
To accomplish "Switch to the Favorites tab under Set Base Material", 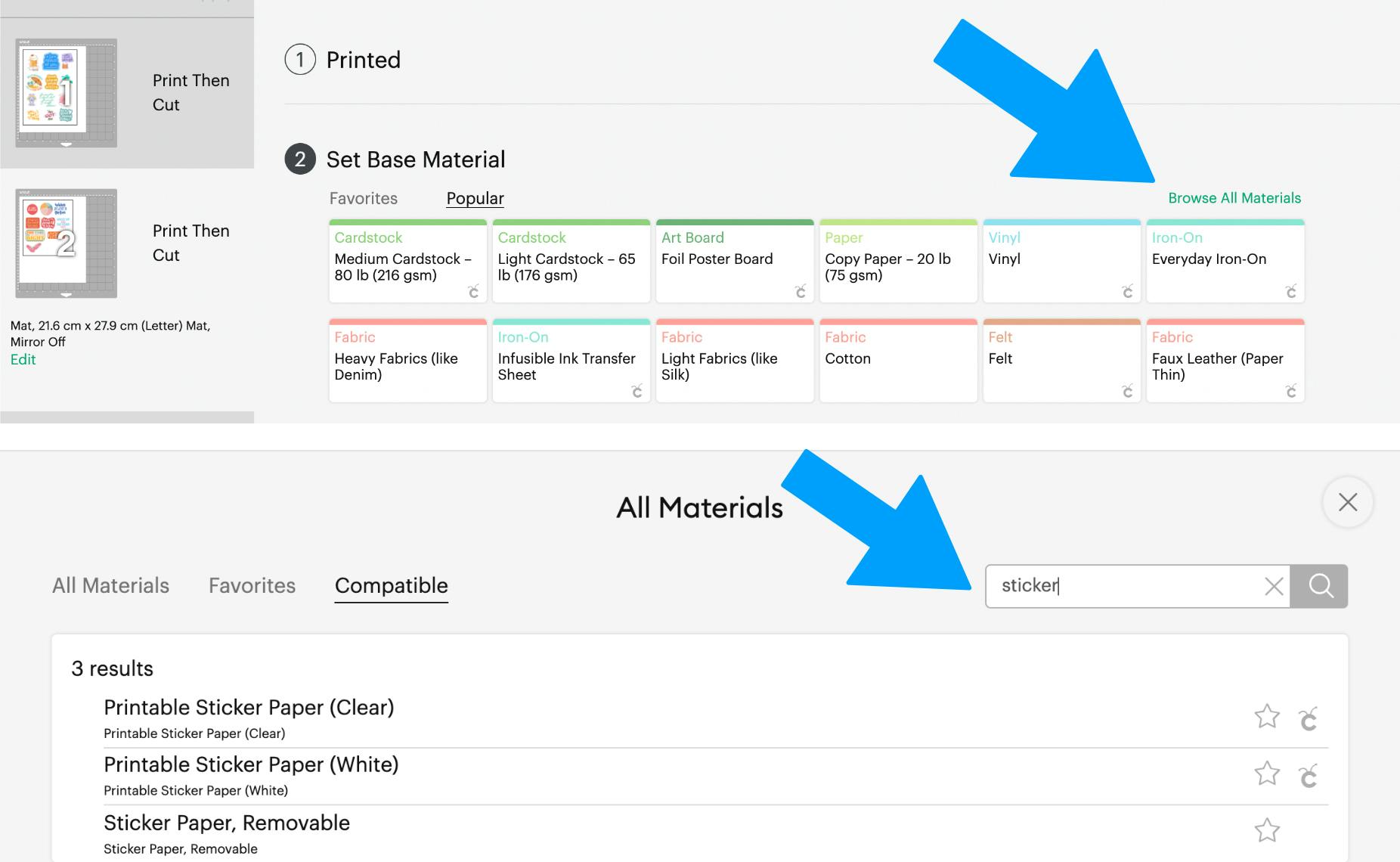I will 364,198.
